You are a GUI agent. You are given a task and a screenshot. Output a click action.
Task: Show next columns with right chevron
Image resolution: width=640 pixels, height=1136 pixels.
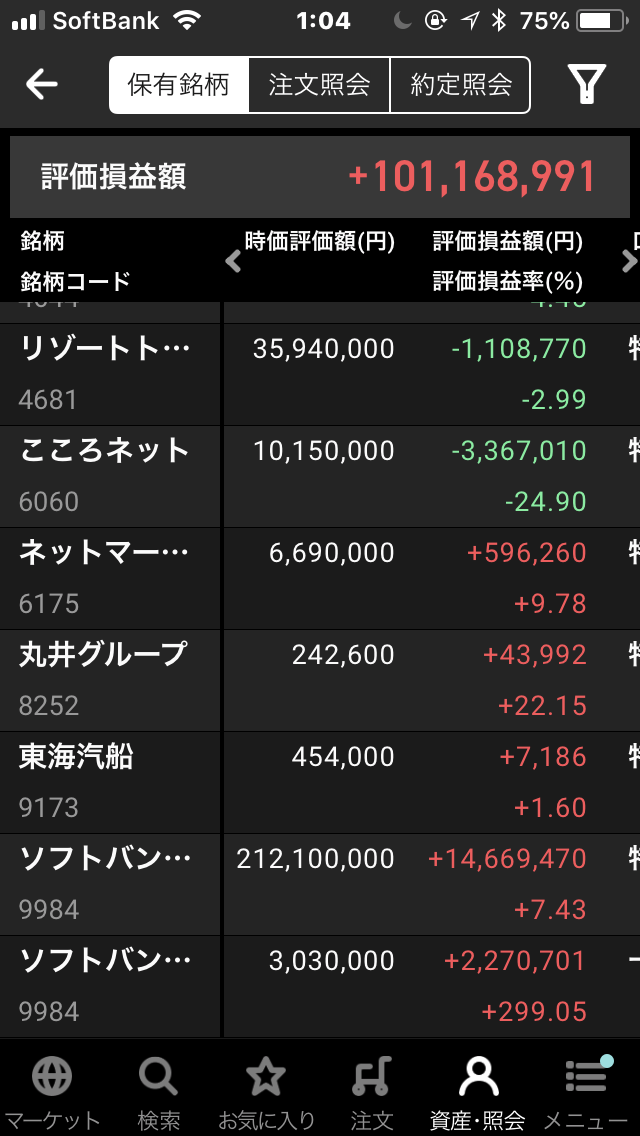coord(628,262)
